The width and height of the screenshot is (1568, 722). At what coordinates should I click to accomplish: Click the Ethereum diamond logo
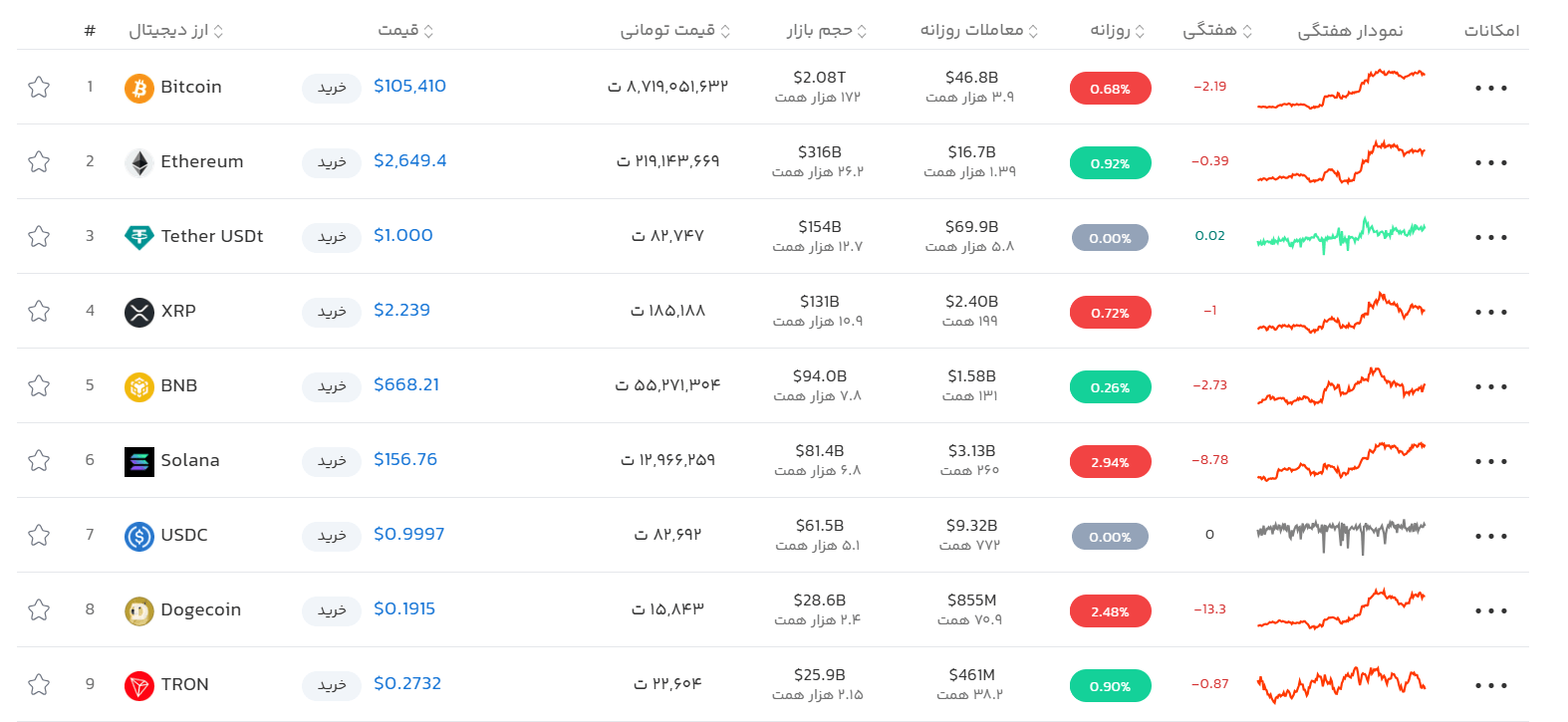[x=138, y=162]
